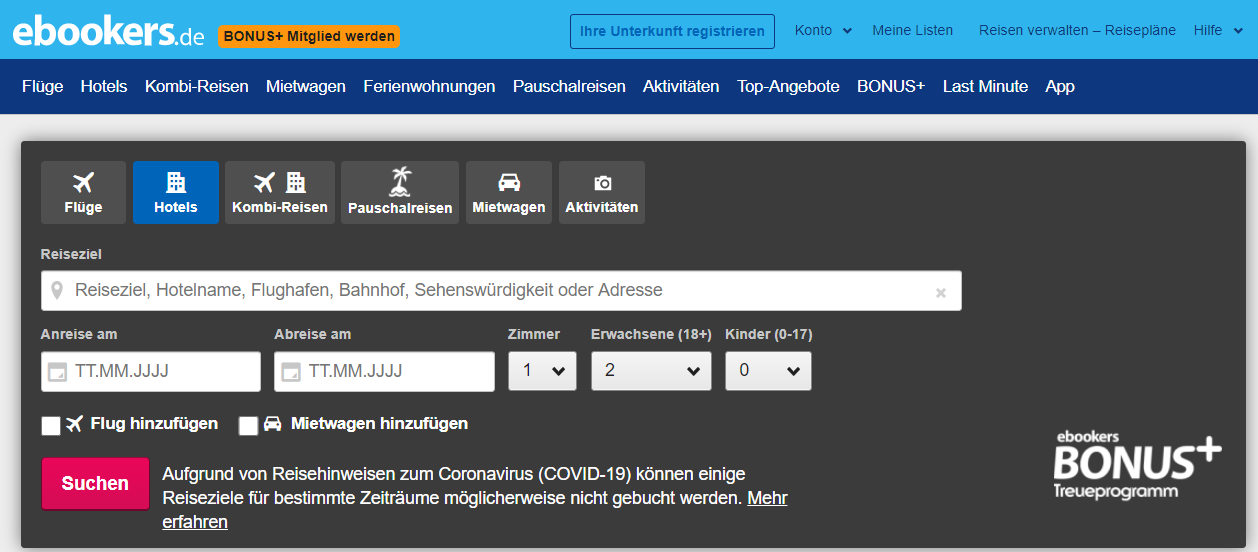Open the Zimmer dropdown
The image size is (1258, 552).
542,371
